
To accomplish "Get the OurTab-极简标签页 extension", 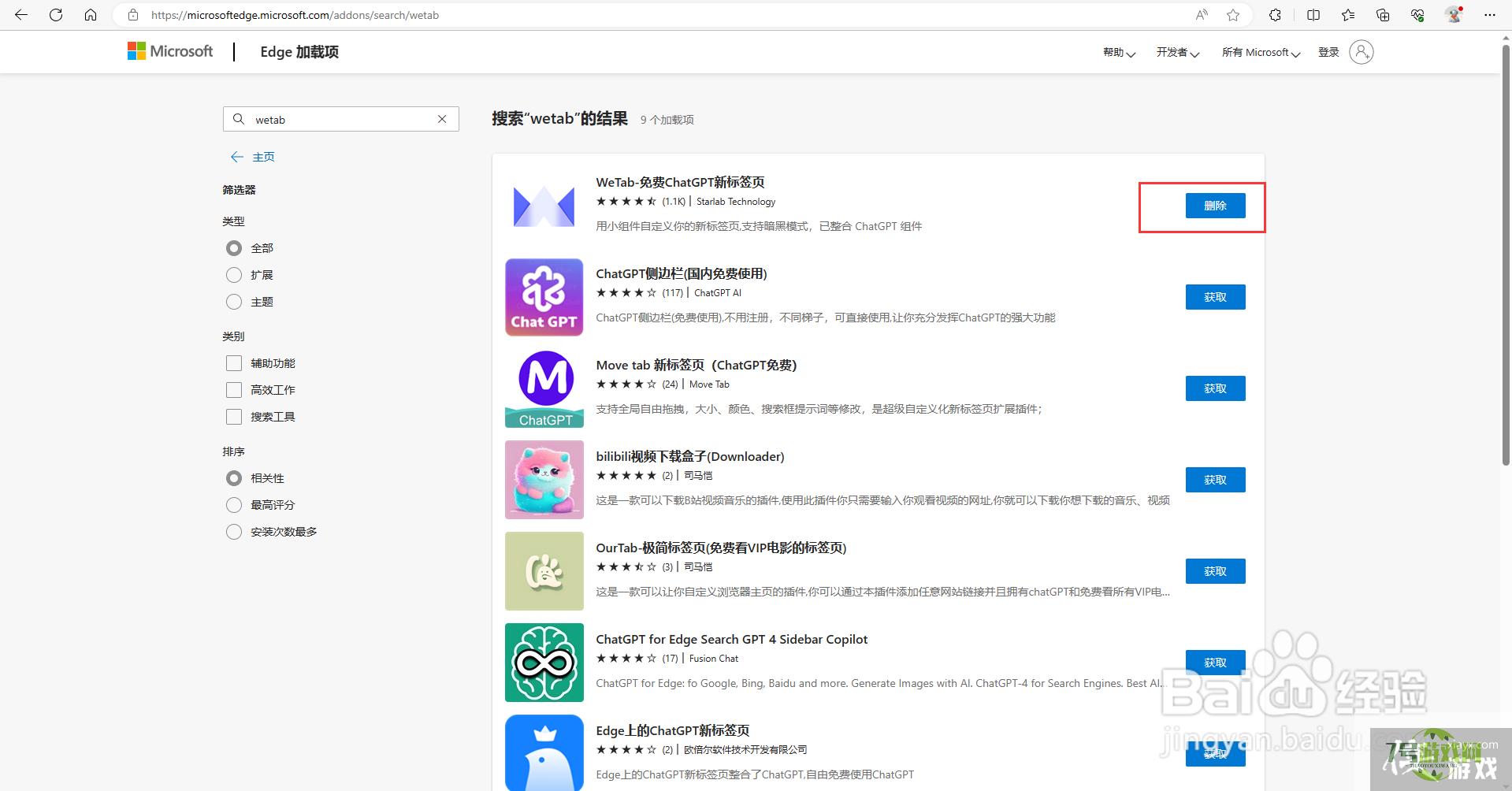I will (x=1215, y=571).
